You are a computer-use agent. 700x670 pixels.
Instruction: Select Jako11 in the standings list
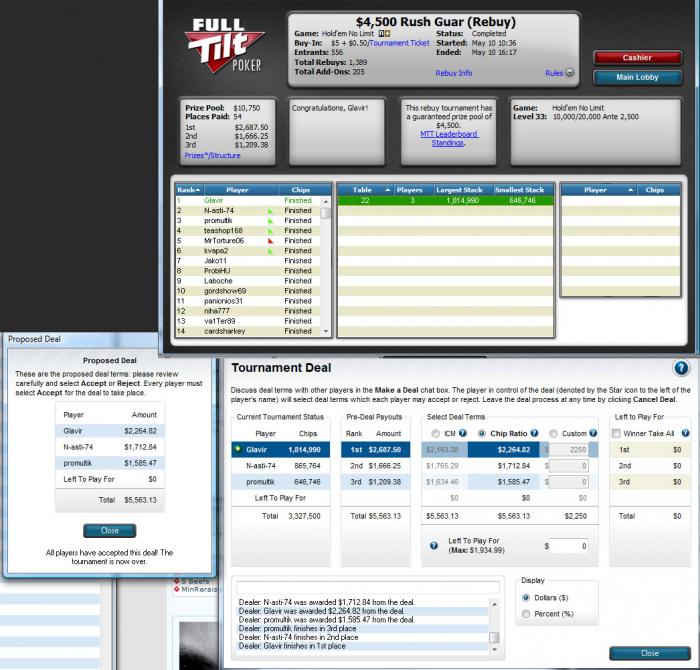pyautogui.click(x=248, y=261)
